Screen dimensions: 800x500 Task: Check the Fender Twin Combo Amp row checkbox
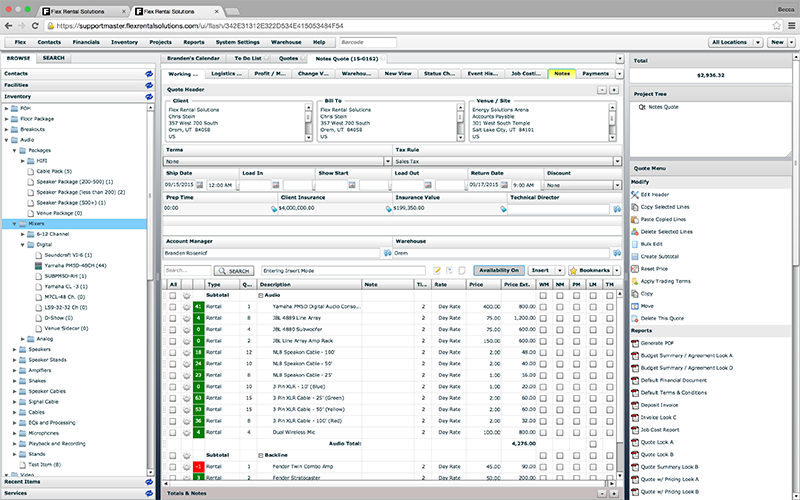[172, 467]
